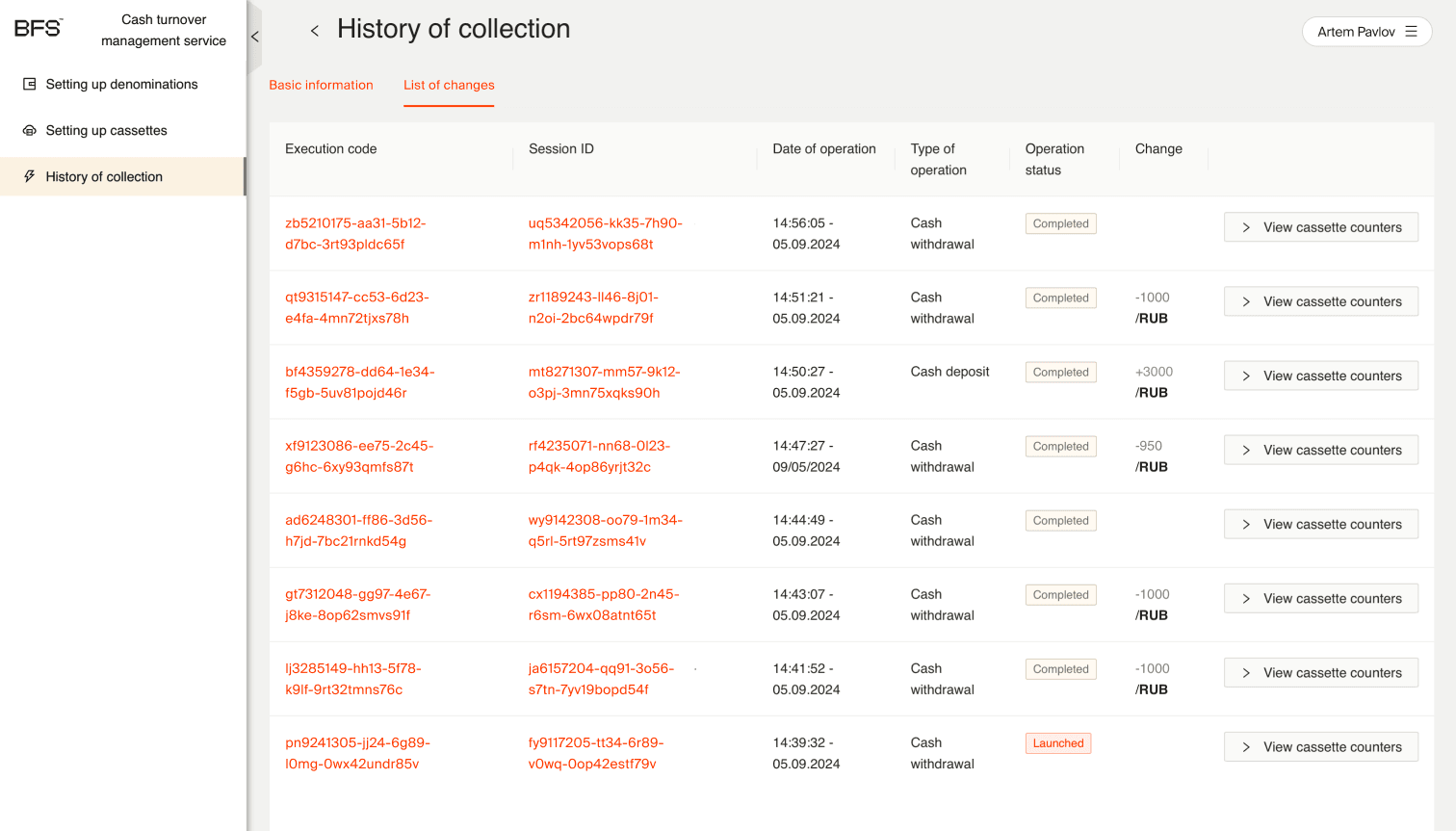Open execution code ad6248301-ff86-3d56-h7jd-7bc21rnkd54g

click(359, 531)
